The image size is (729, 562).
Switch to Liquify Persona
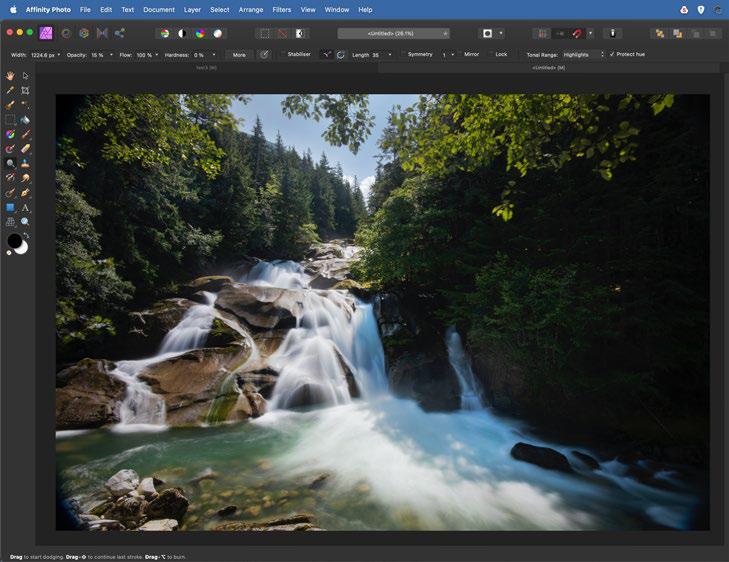66,33
